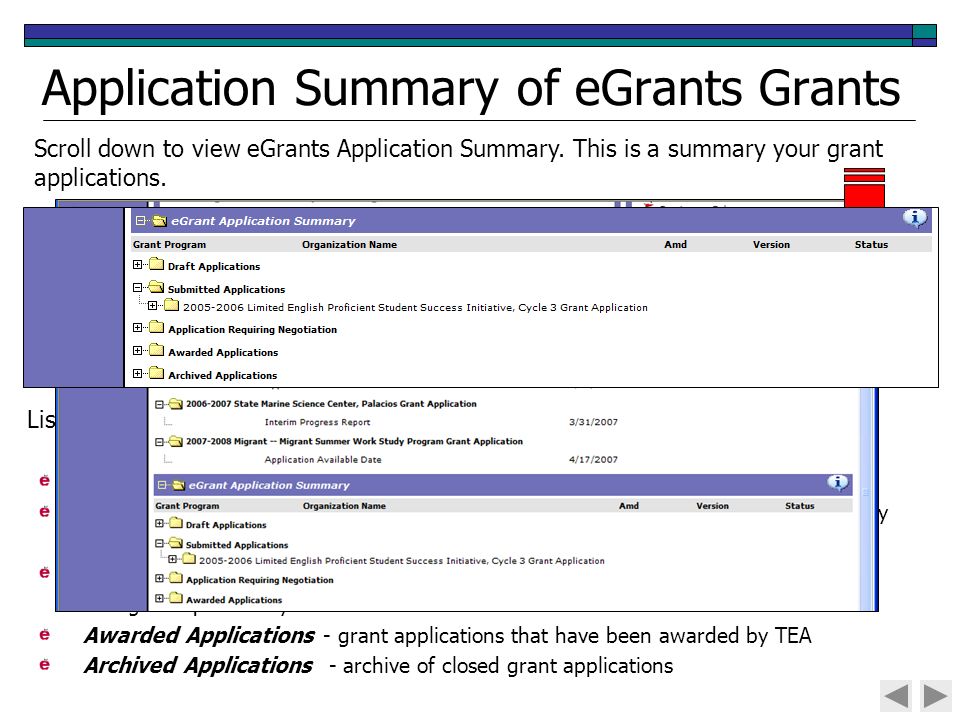Collapse Submitted Applications in the smaller lower panel

click(159, 543)
